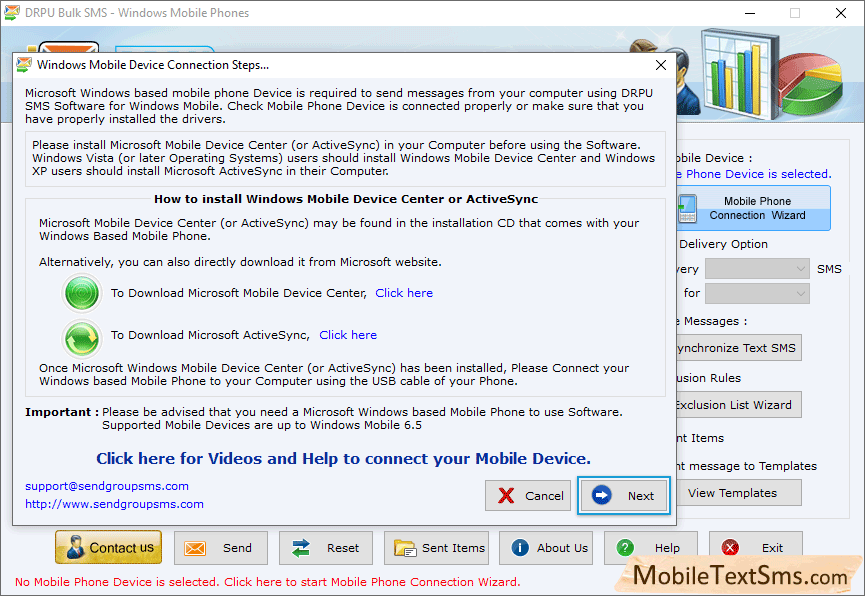Click the bar chart graphic in header
This screenshot has width=865, height=596.
739,72
